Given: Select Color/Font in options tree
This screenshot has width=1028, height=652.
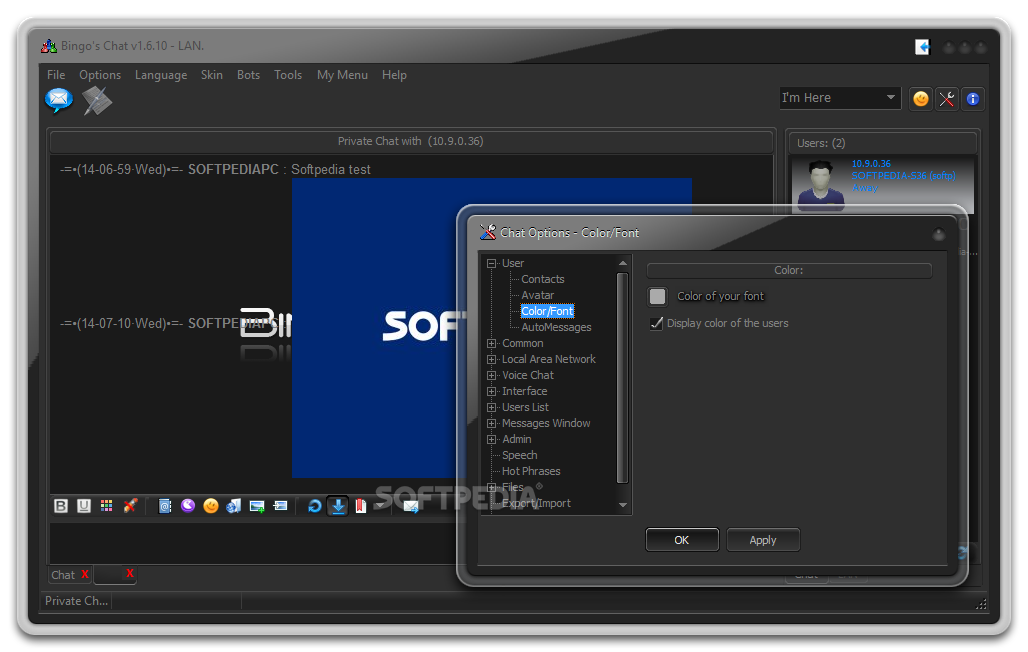Looking at the screenshot, I should coord(547,311).
